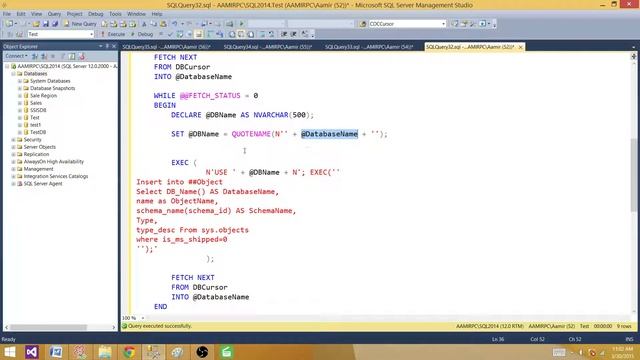The width and height of the screenshot is (640, 360).
Task: Select the Test database tree item
Action: click(x=35, y=118)
